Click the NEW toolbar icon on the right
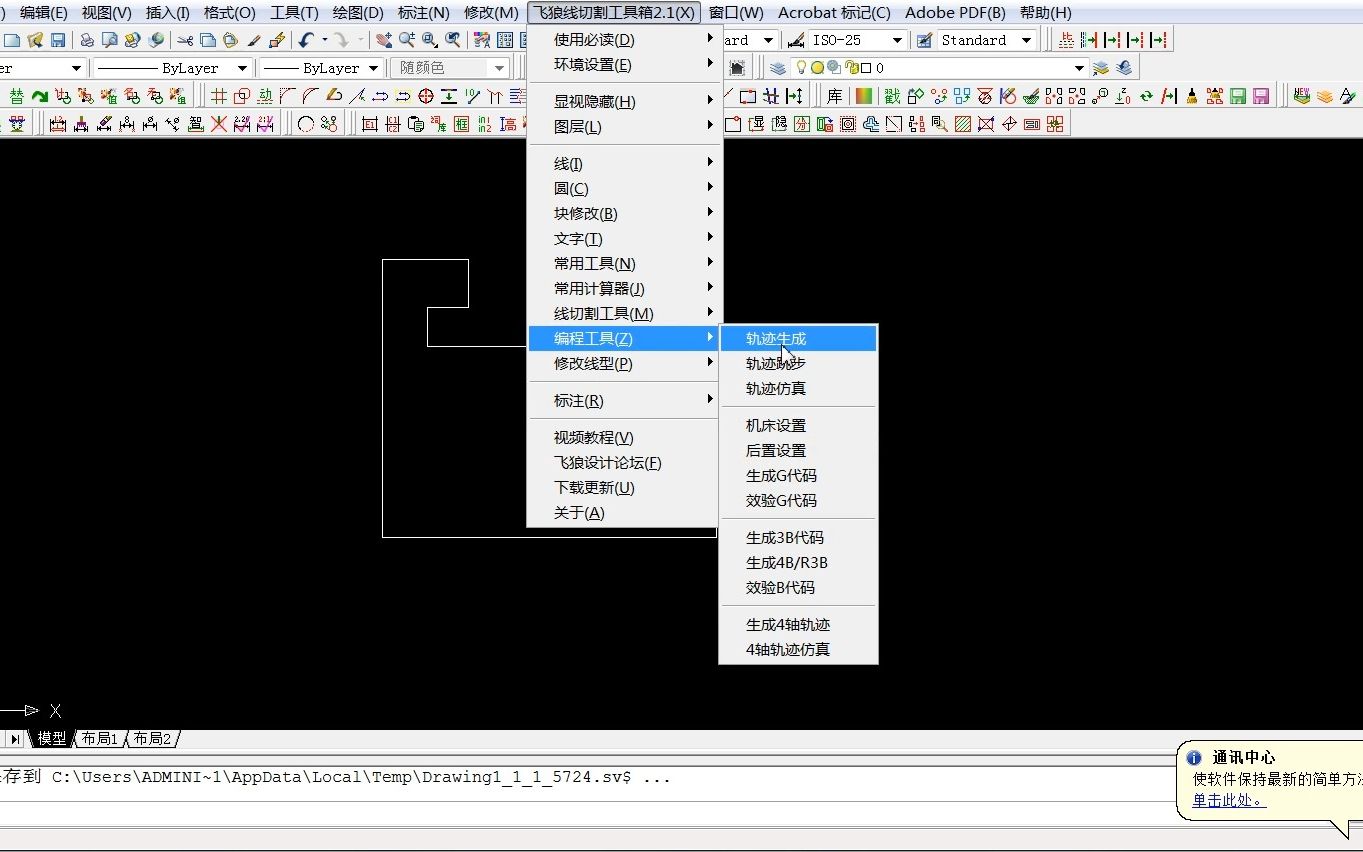The height and width of the screenshot is (852, 1363). click(1302, 97)
